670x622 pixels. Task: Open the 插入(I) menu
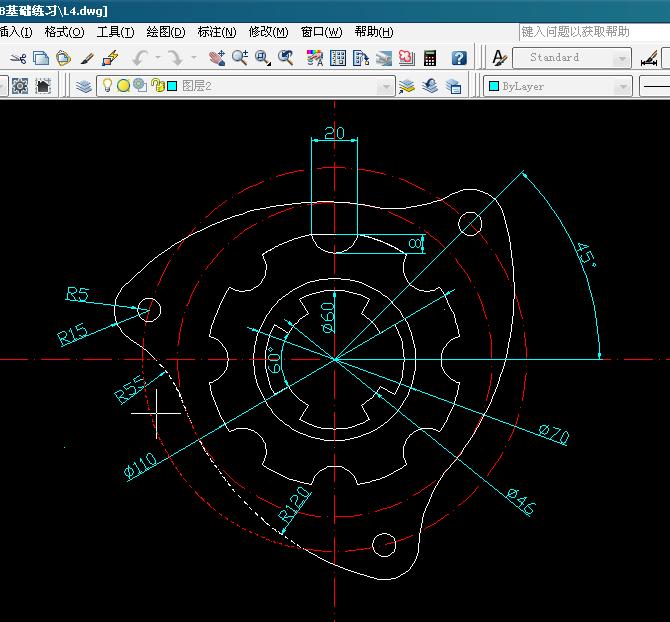(15, 32)
